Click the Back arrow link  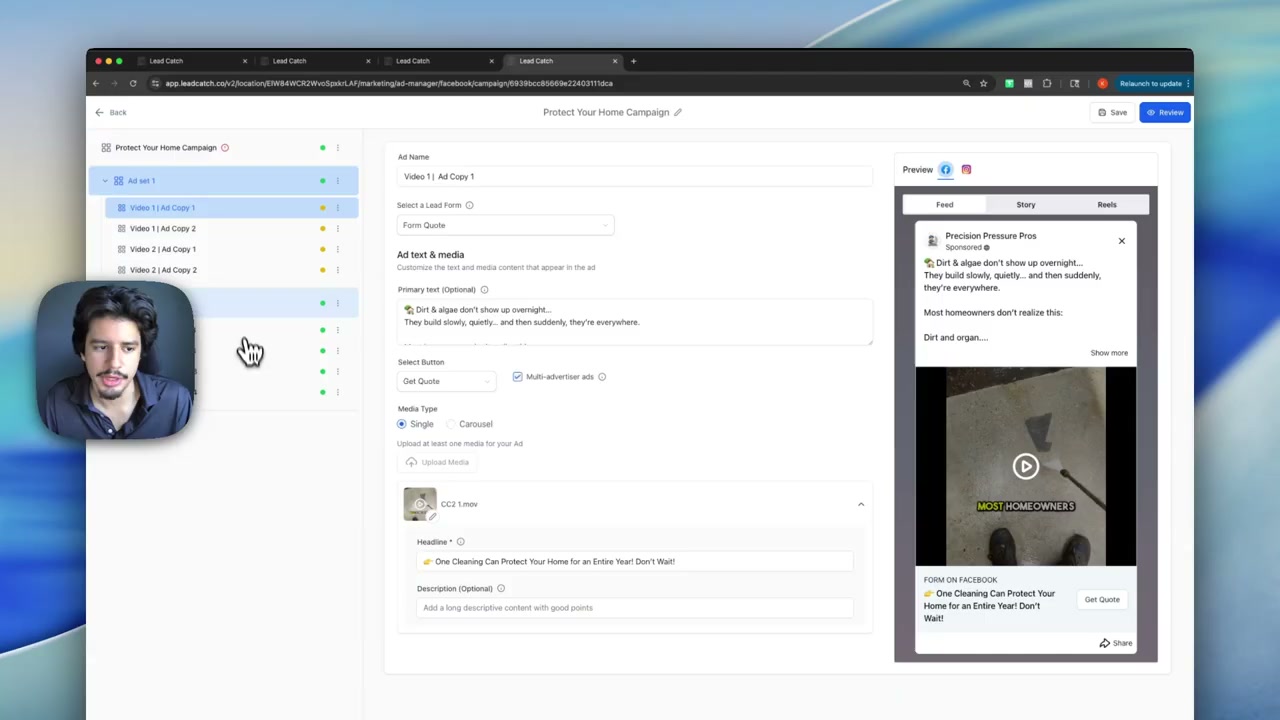coord(111,112)
